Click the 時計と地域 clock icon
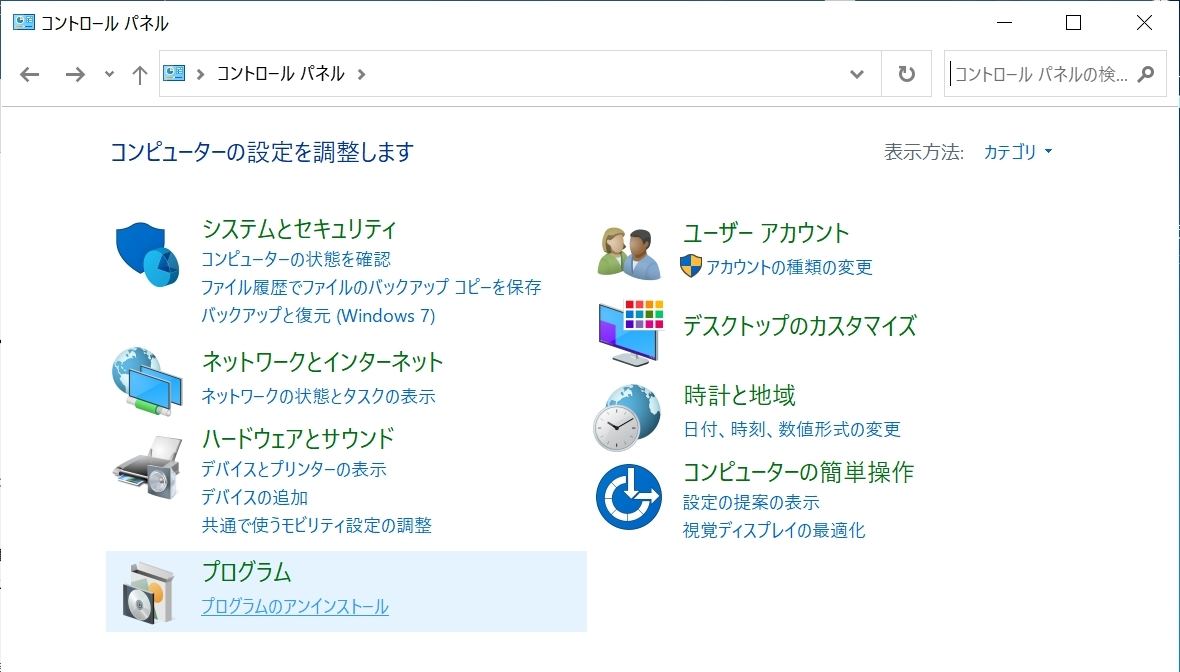This screenshot has height=672, width=1180. click(x=628, y=413)
